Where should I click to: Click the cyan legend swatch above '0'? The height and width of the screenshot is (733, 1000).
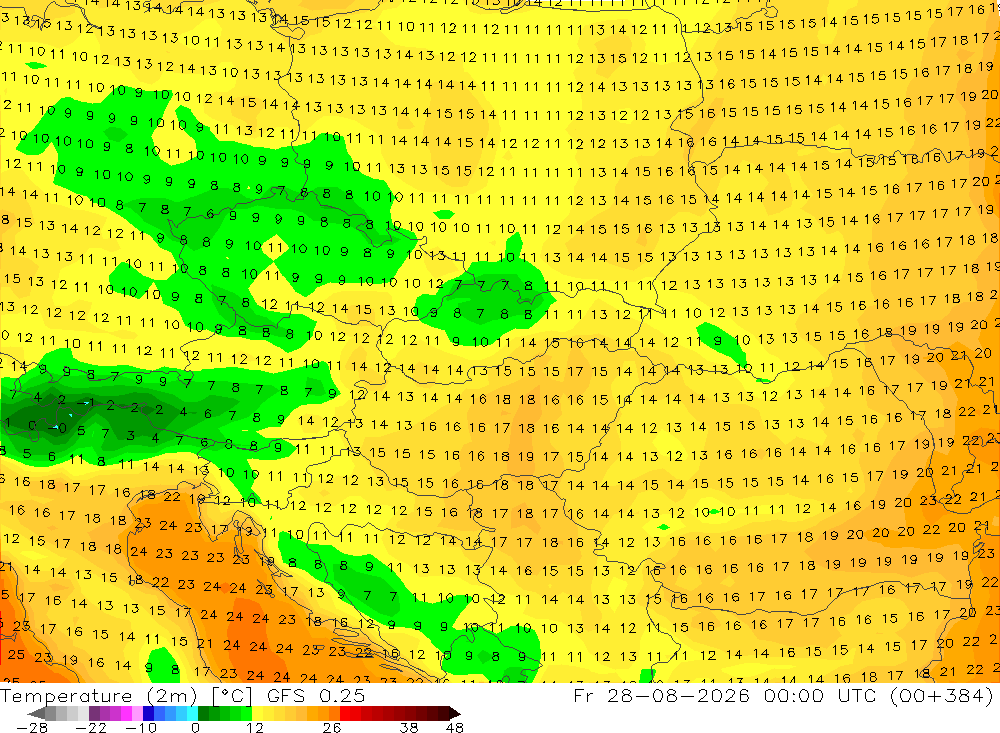pos(192,714)
